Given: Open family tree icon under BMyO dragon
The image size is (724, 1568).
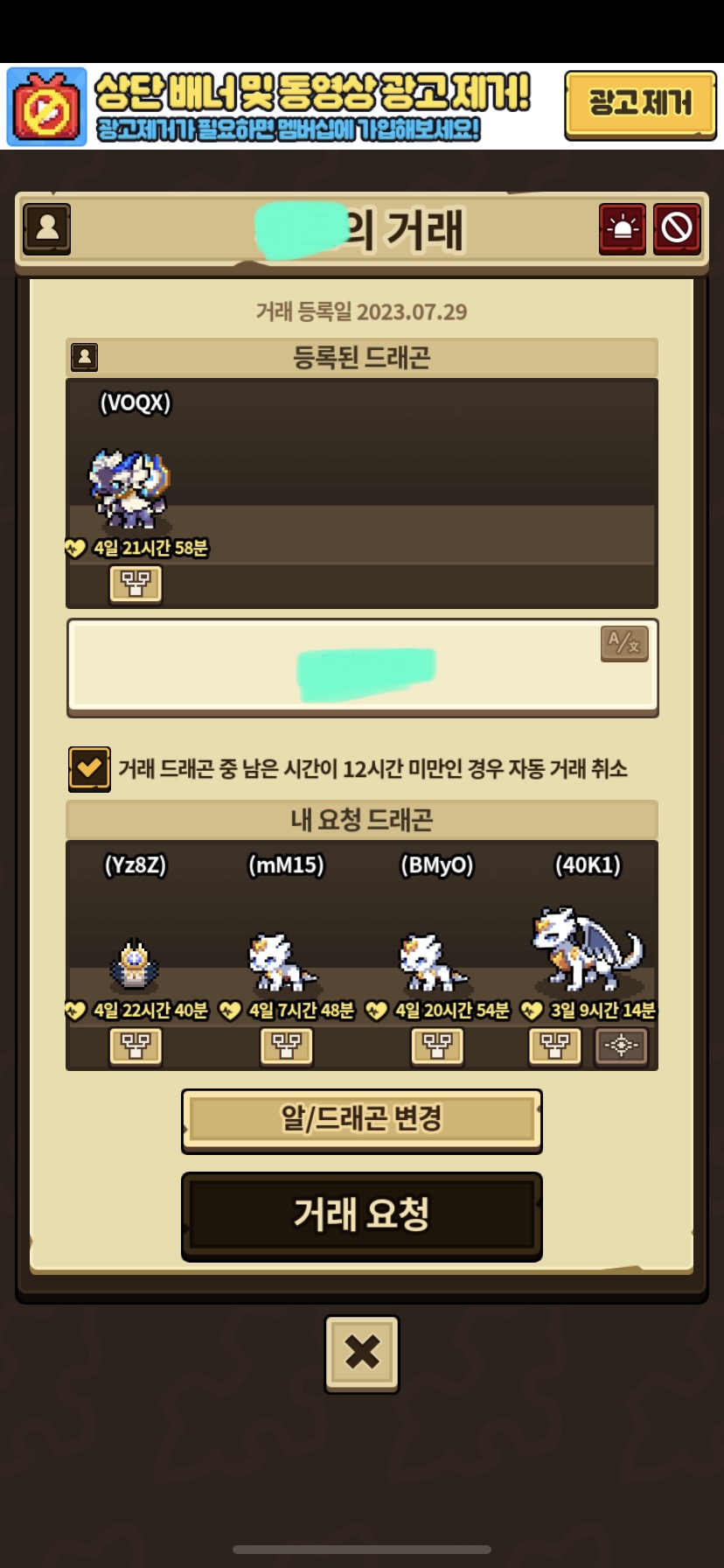Looking at the screenshot, I should point(437,1046).
